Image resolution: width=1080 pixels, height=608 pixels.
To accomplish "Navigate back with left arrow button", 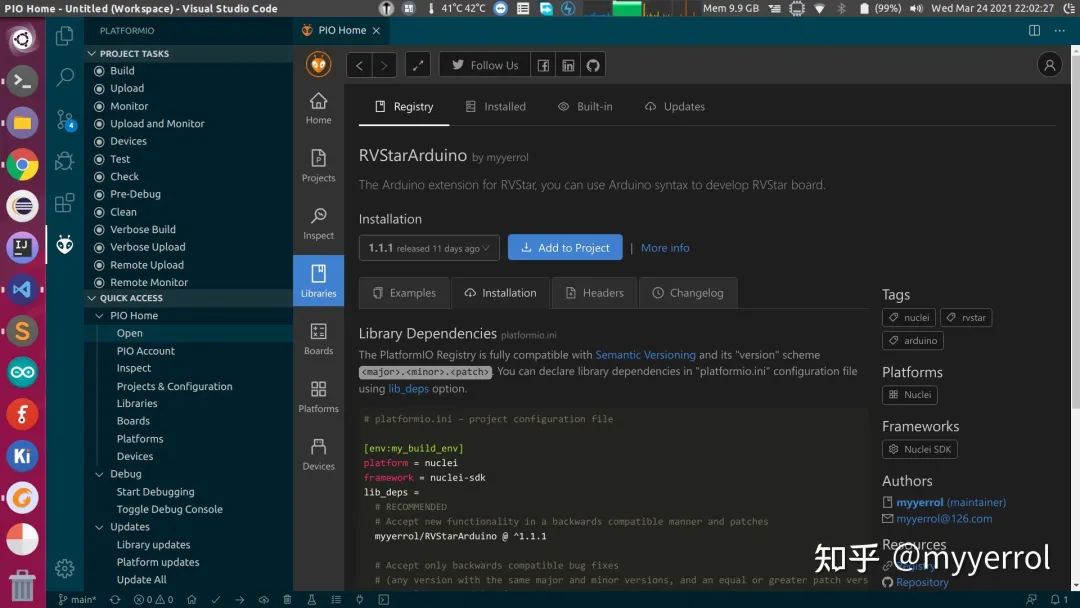I will (359, 65).
